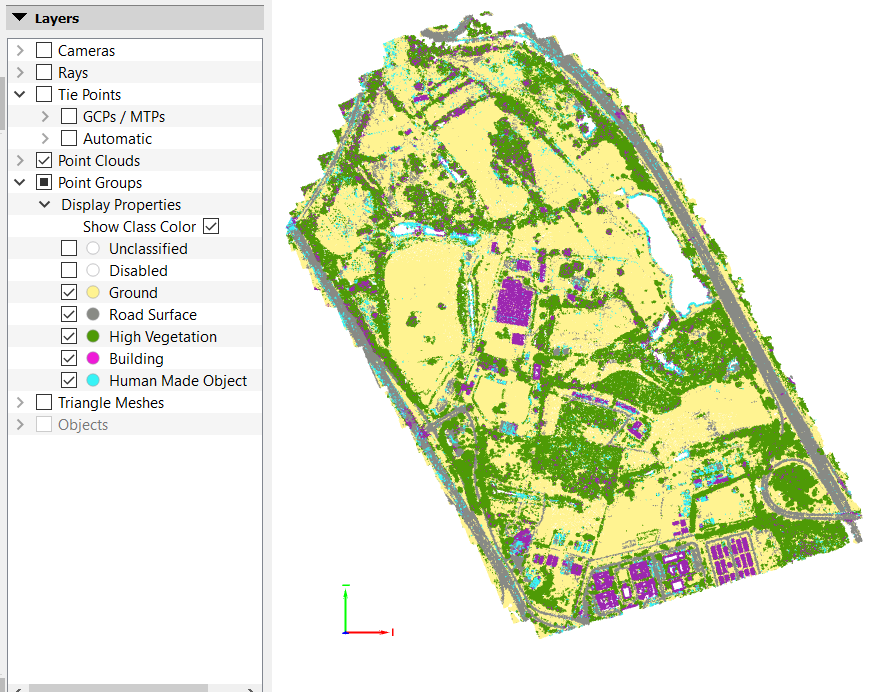This screenshot has height=692, width=887.
Task: Collapse the Point Groups layer
Action: [20, 183]
